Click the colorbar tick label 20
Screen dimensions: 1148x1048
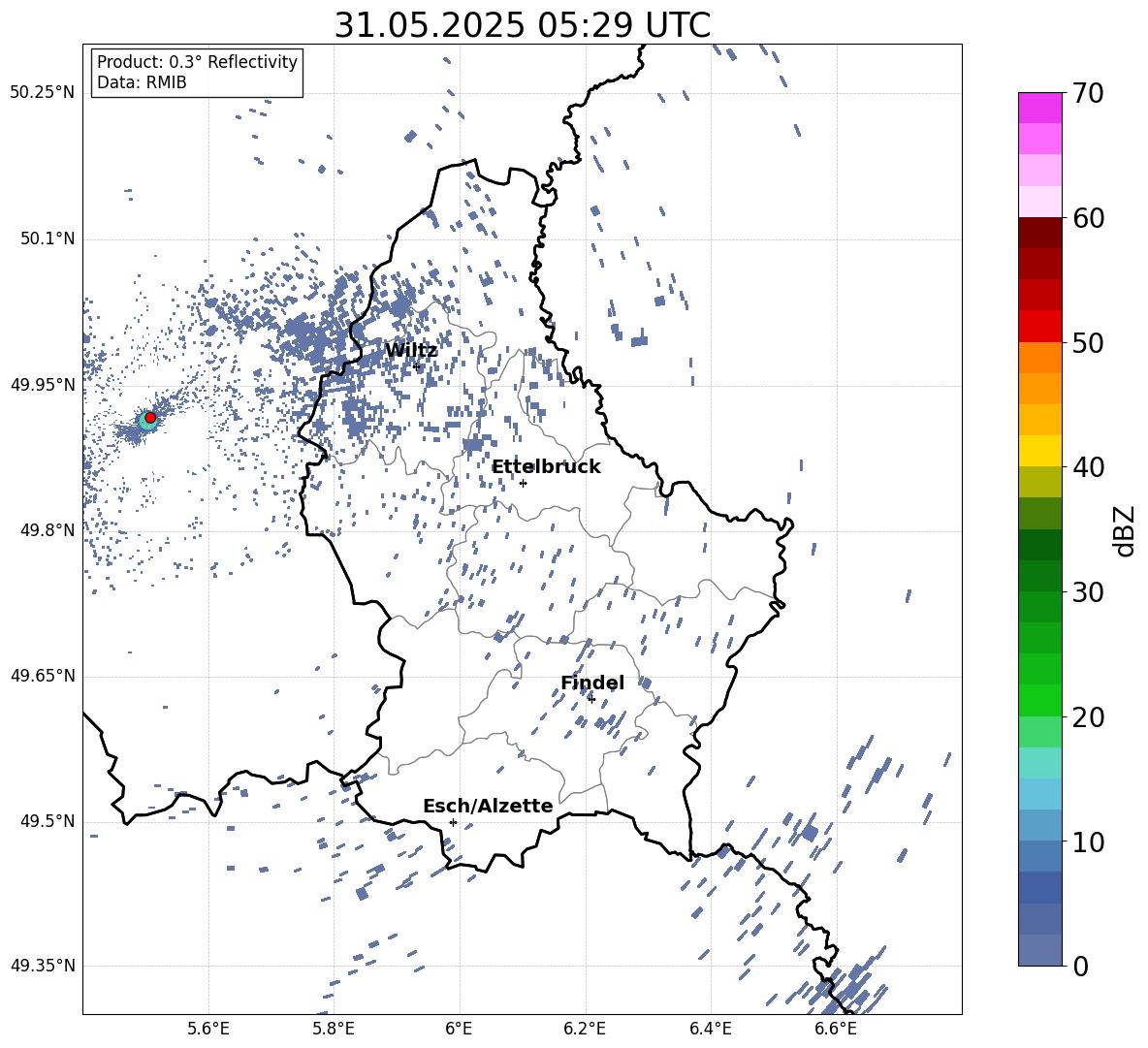point(1088,717)
